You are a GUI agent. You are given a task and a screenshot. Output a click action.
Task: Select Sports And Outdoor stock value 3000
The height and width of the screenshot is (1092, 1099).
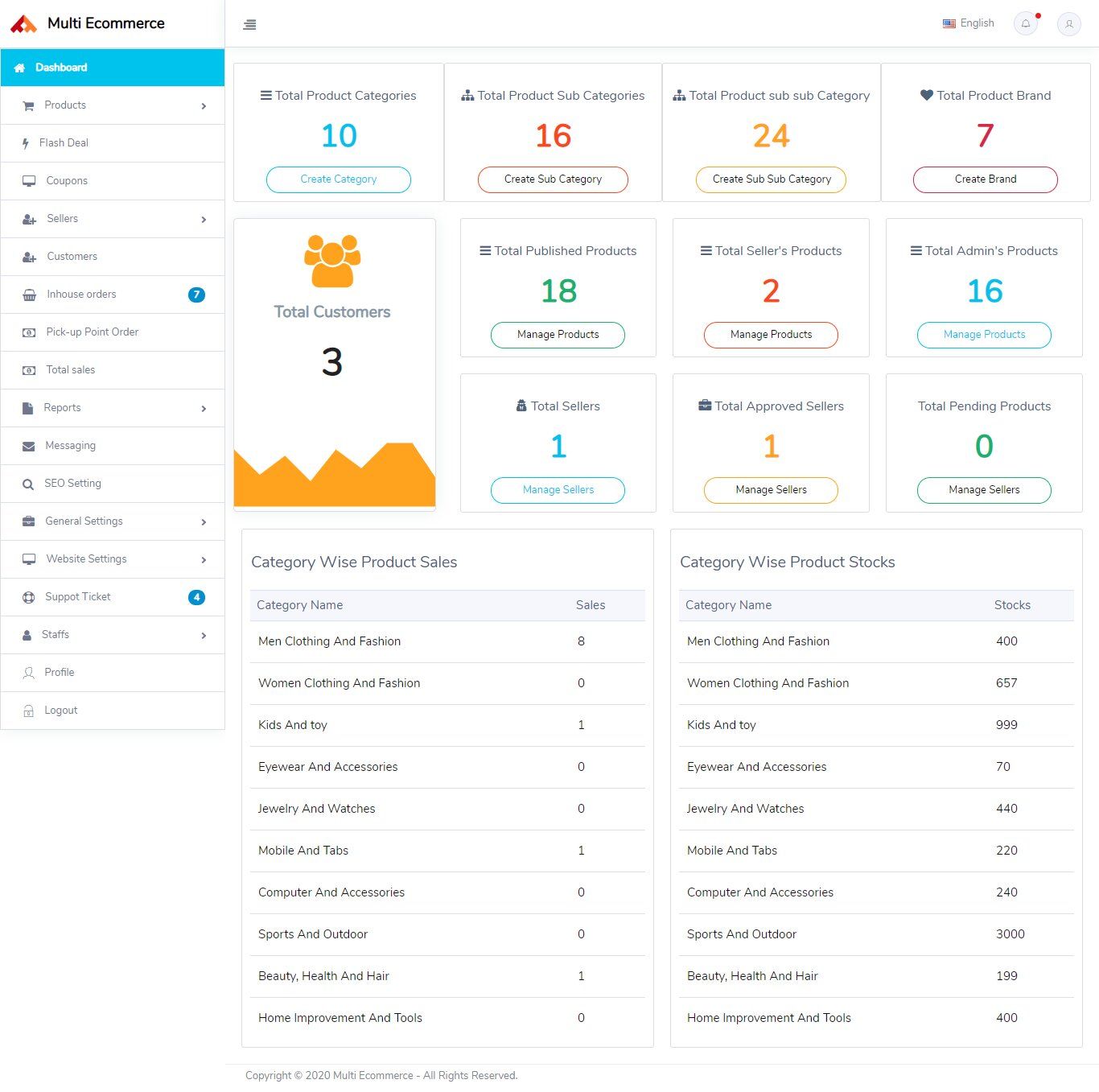point(1011,934)
